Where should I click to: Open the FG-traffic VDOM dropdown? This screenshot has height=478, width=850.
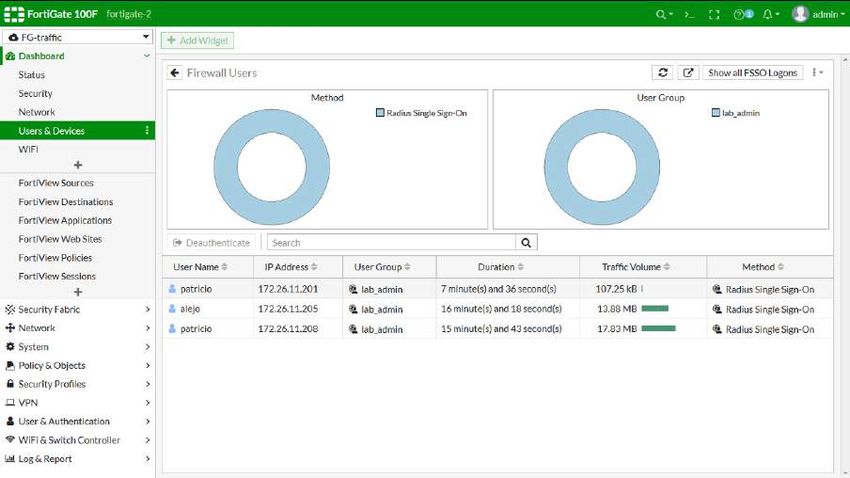pyautogui.click(x=78, y=37)
